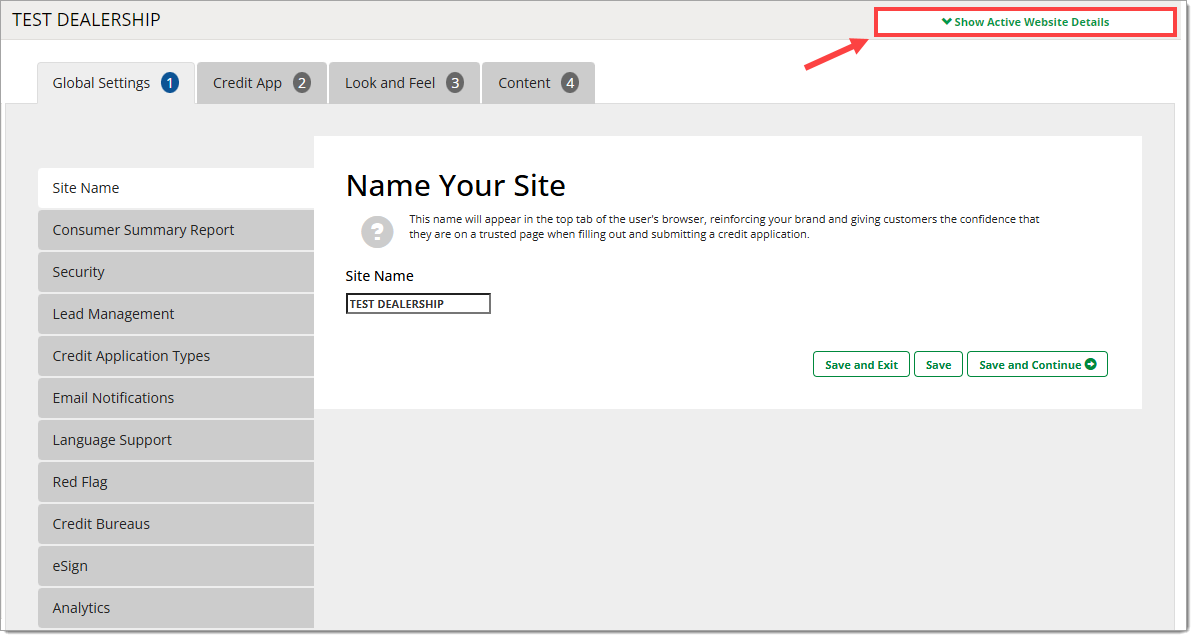Open the Content tab
1194x638 pixels.
[x=538, y=83]
